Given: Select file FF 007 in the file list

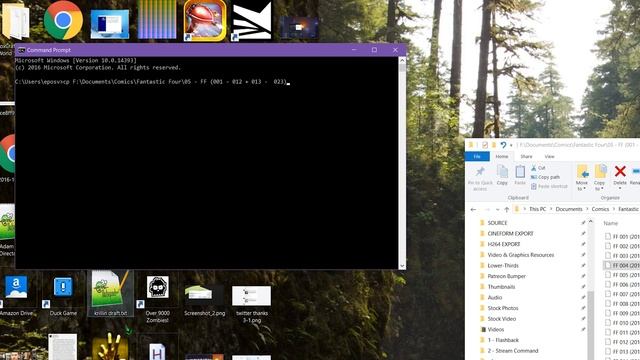Looking at the screenshot, I should (622, 294).
